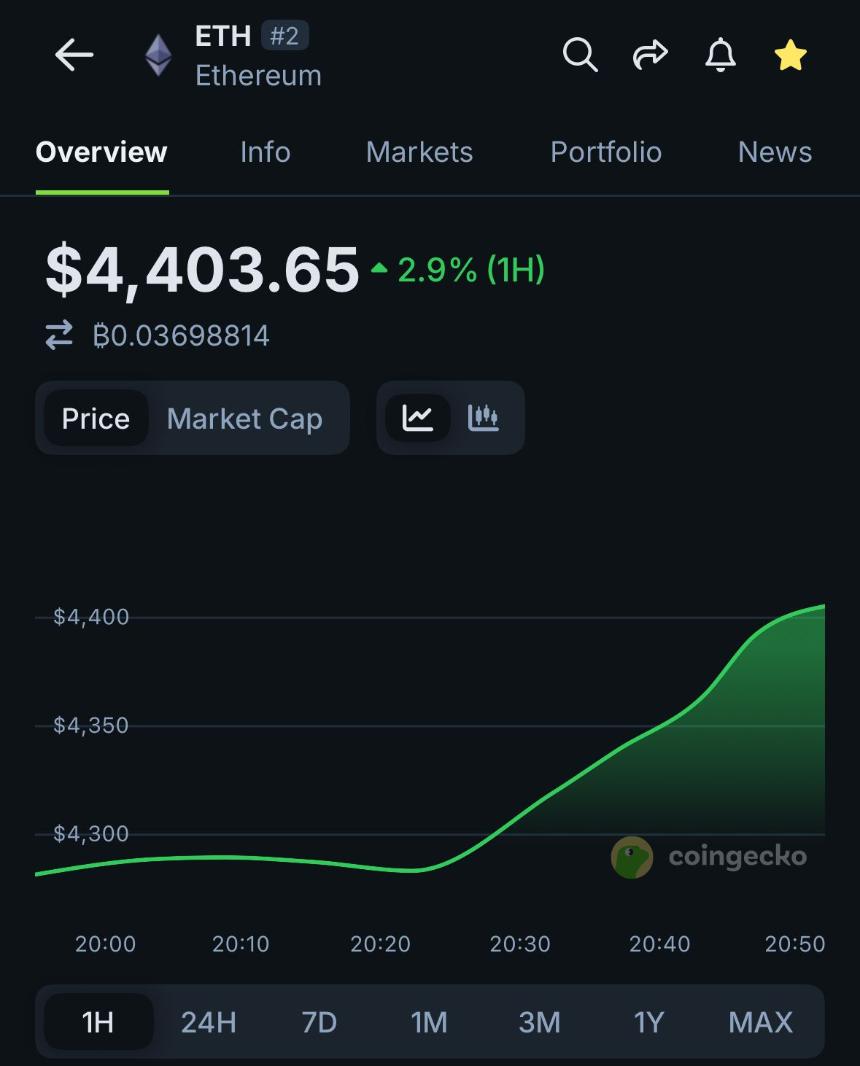Open the Info tab
860x1066 pixels.
(x=265, y=152)
